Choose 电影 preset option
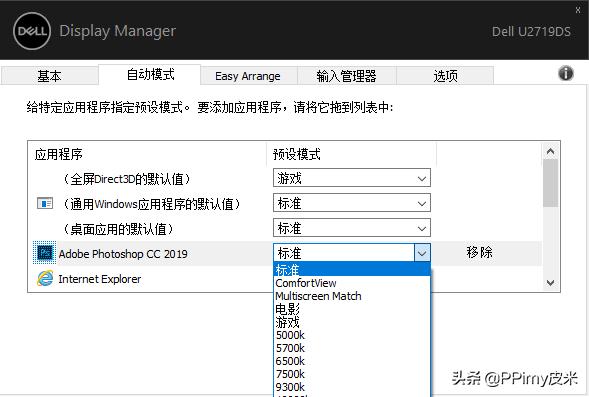 point(352,309)
